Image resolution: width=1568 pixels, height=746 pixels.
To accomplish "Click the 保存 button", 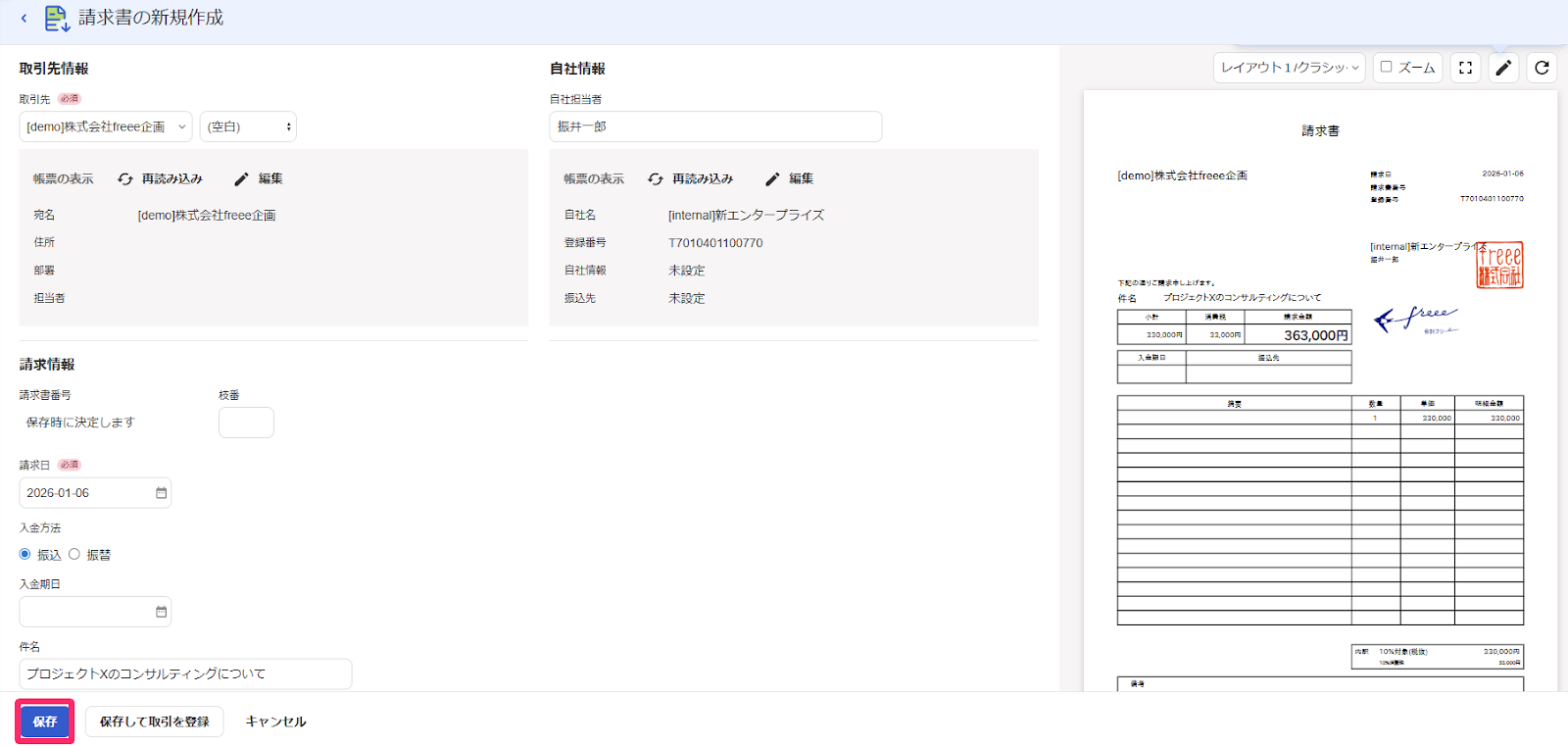I will tap(45, 721).
